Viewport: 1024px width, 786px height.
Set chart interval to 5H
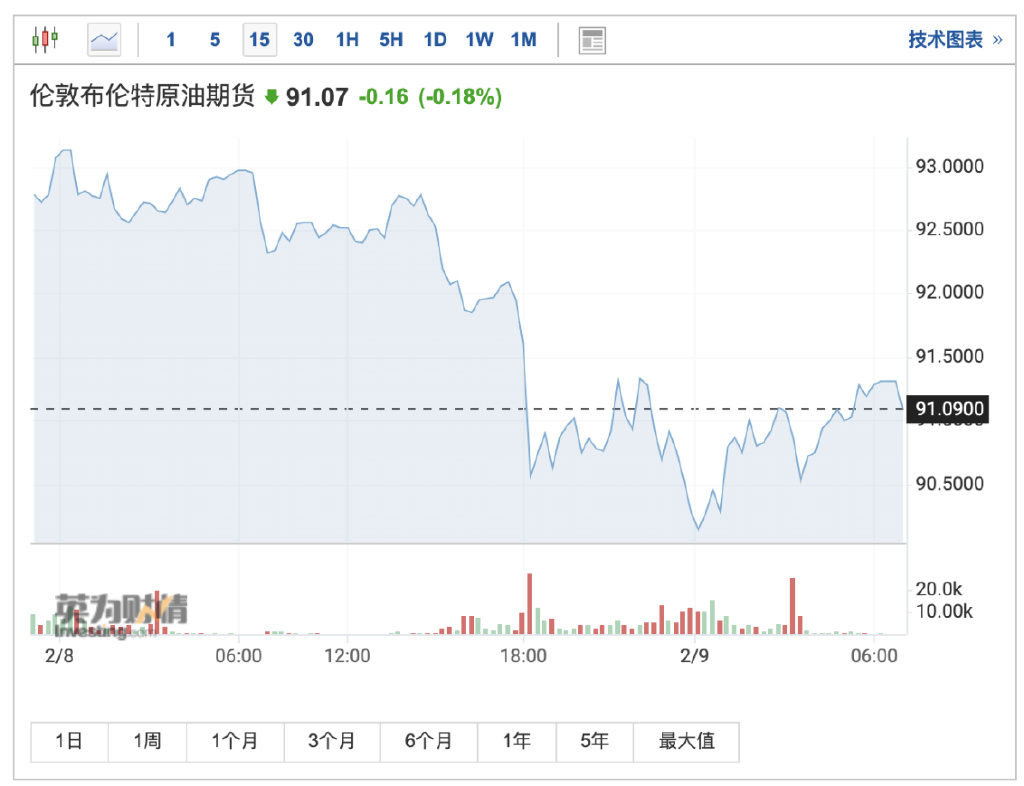tap(391, 40)
